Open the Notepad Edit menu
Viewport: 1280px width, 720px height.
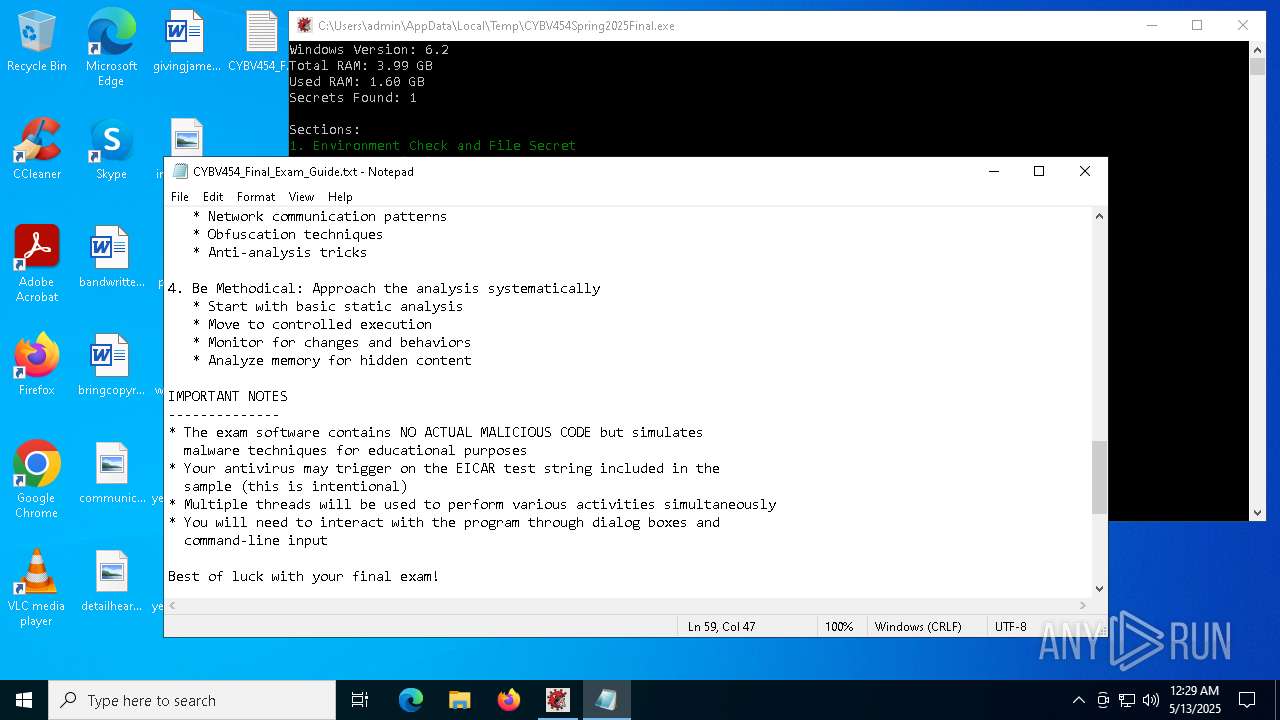[213, 197]
